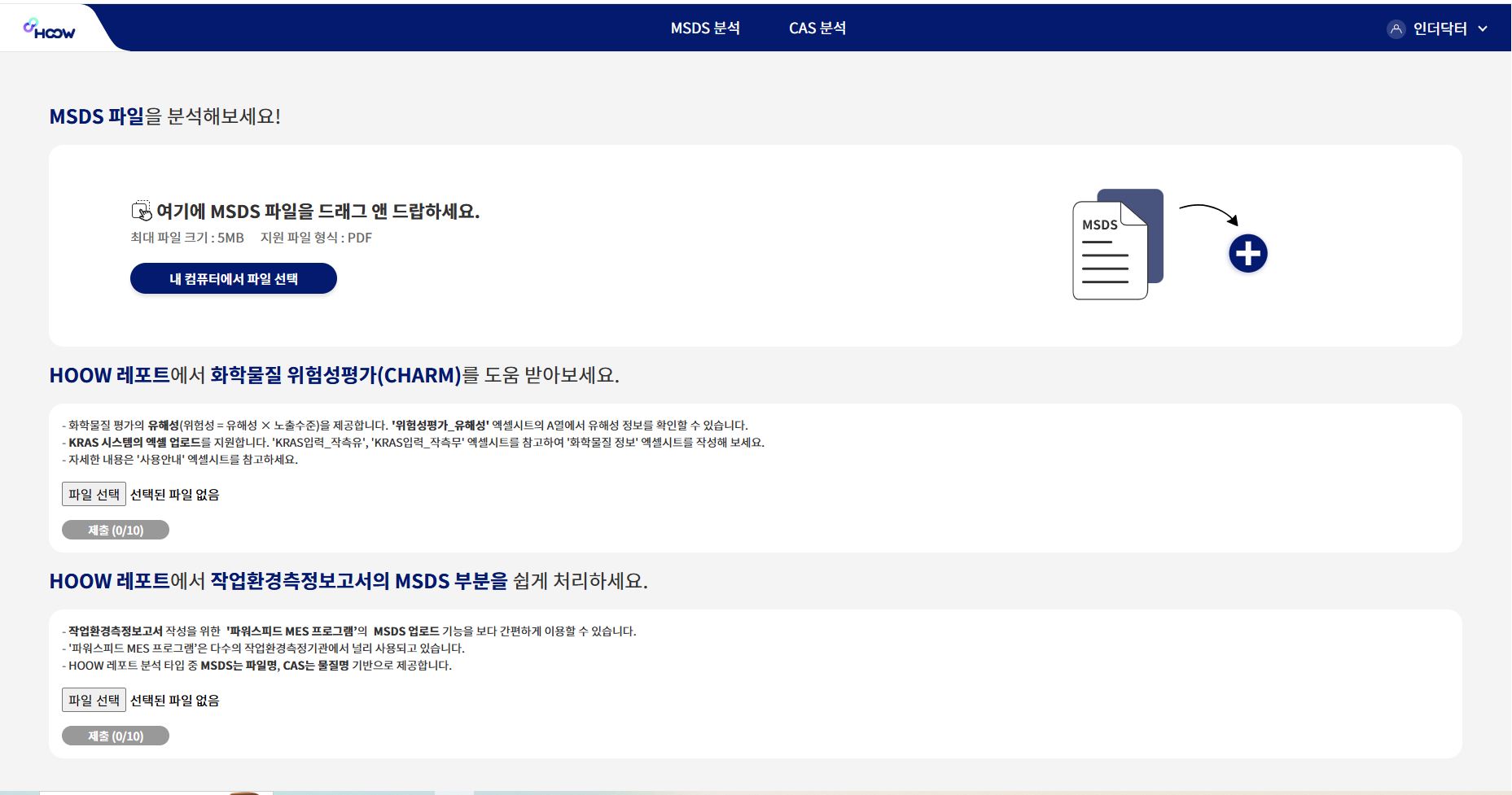1512x795 pixels.
Task: Switch to the MSDS 분석 tab
Action: click(x=705, y=28)
